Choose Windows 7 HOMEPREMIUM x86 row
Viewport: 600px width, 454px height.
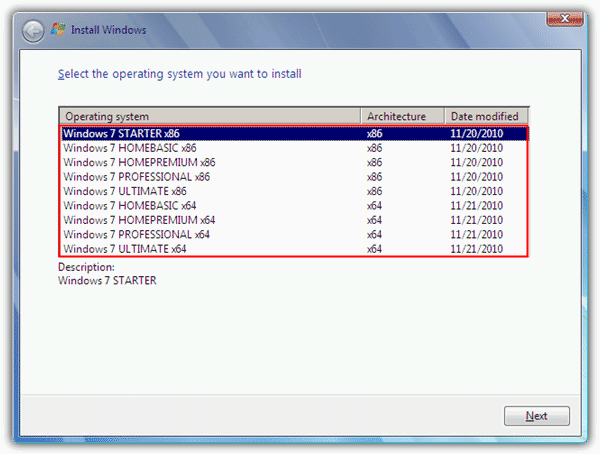tap(294, 162)
